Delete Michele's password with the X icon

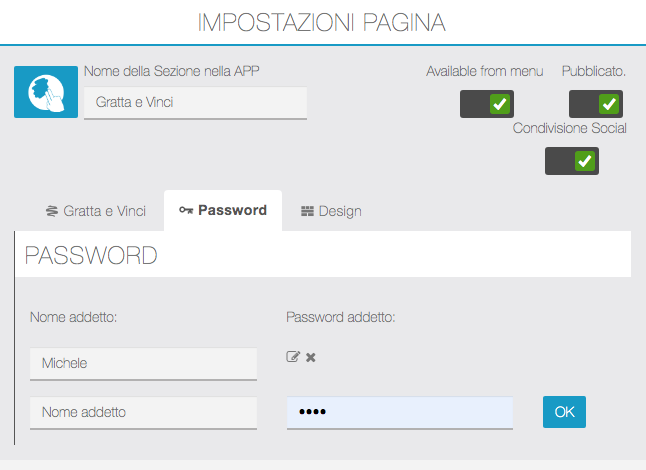[311, 357]
